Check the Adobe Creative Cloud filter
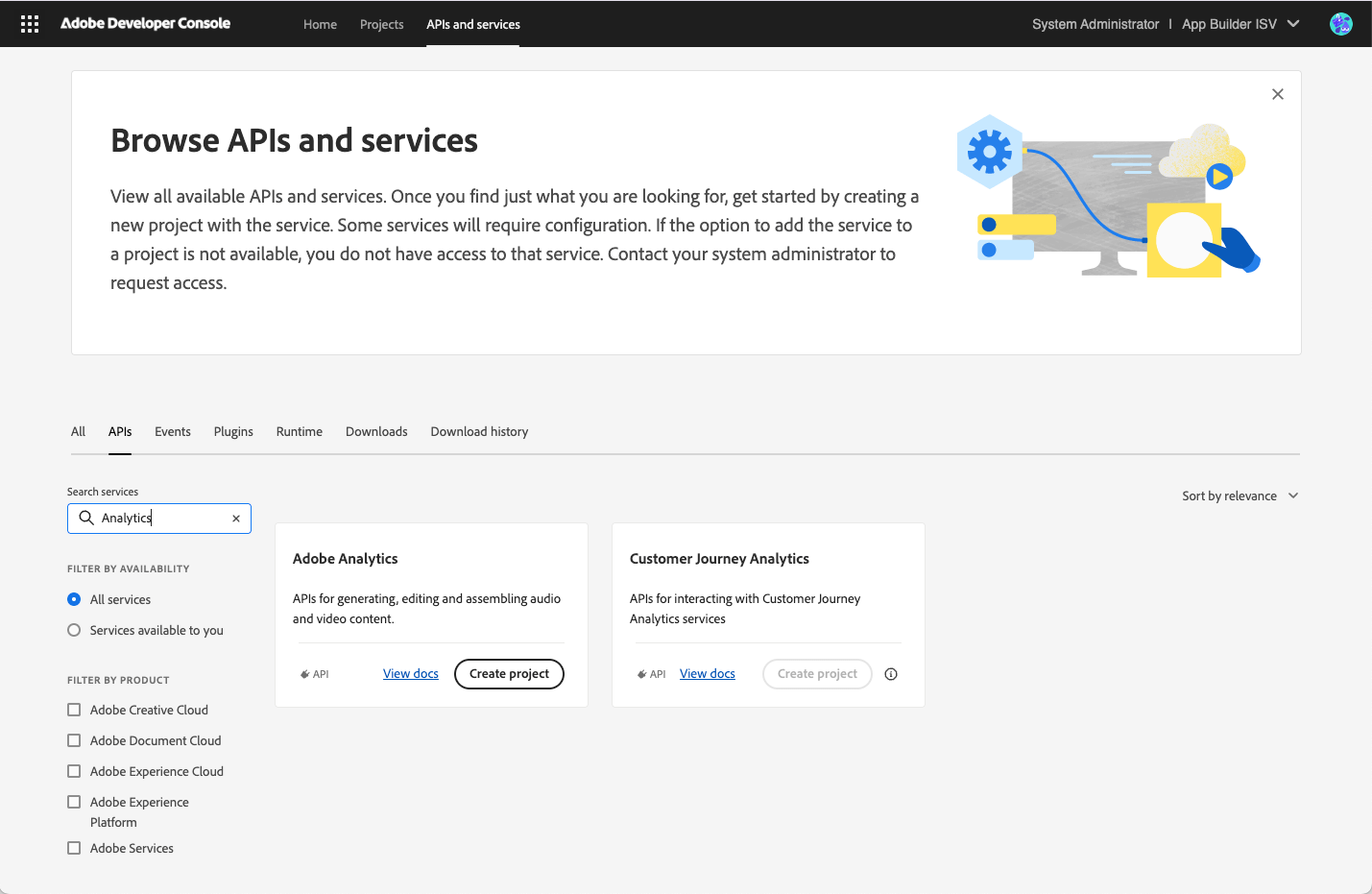The height and width of the screenshot is (894, 1372). click(x=74, y=710)
